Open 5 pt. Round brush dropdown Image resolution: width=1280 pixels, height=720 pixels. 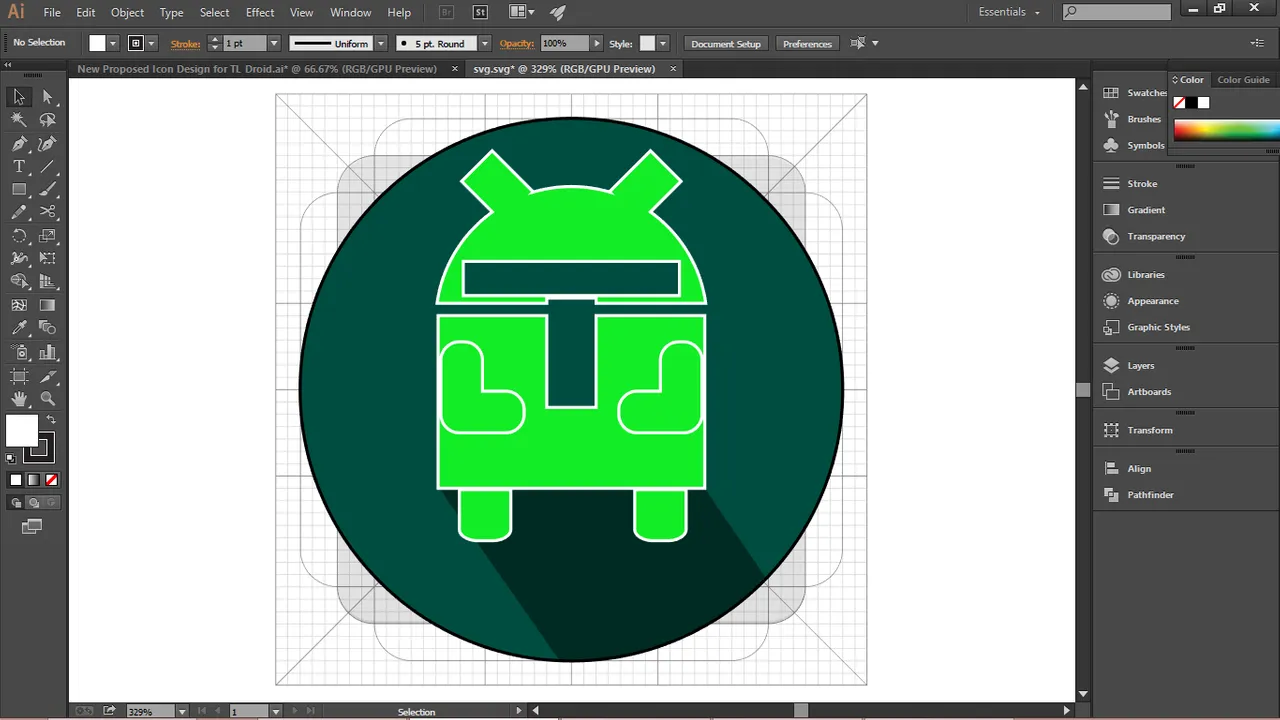pyautogui.click(x=485, y=43)
